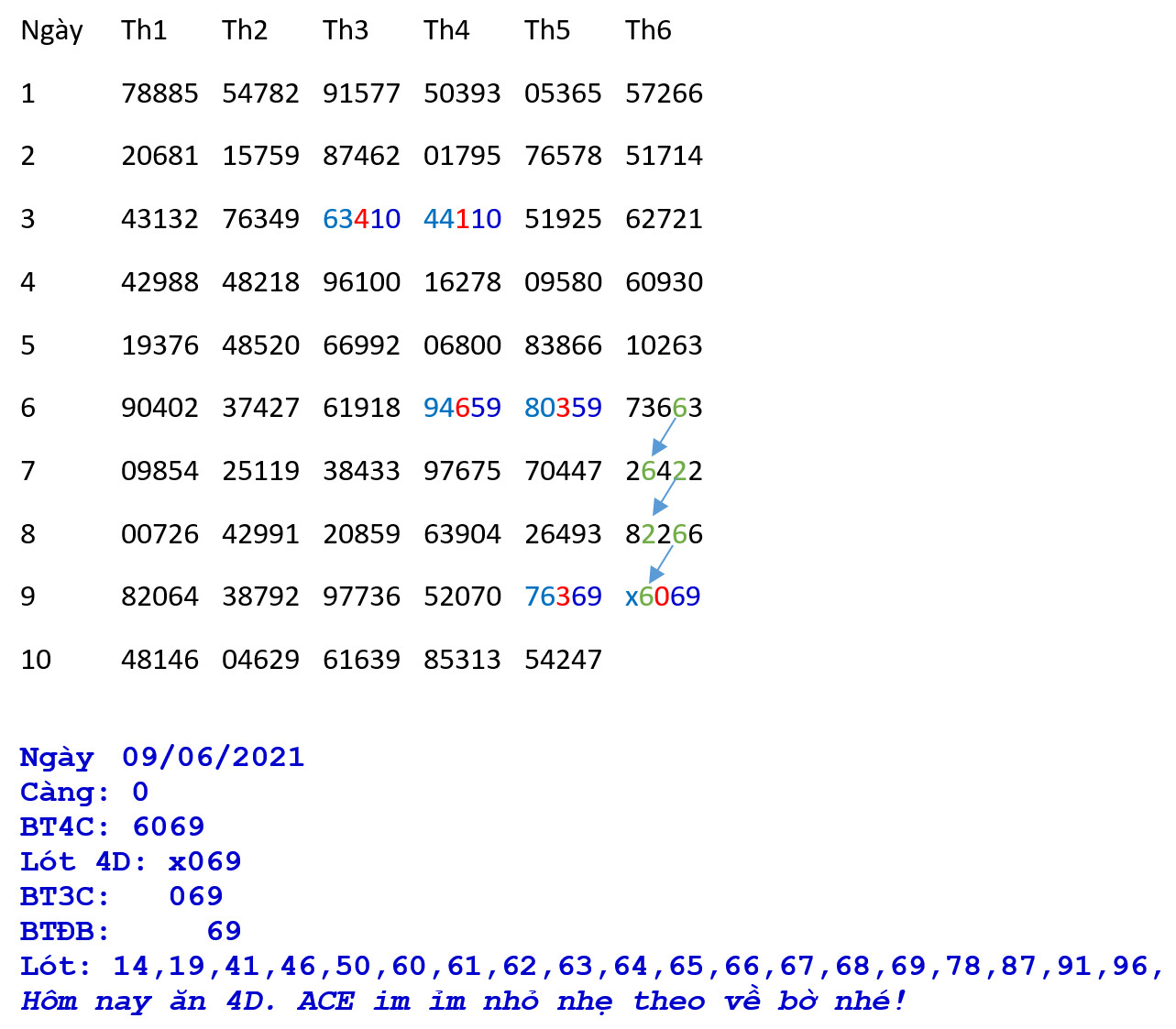Click the italic note starting with Hôm nay
Viewport: 1176px width, 1029px height.
pyautogui.click(x=463, y=1001)
